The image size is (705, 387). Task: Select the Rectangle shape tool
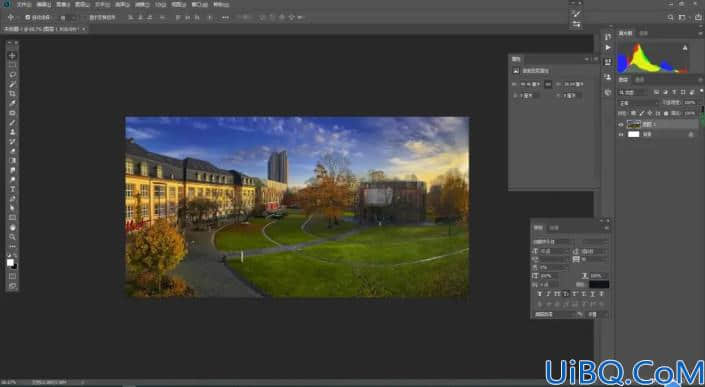pos(12,218)
